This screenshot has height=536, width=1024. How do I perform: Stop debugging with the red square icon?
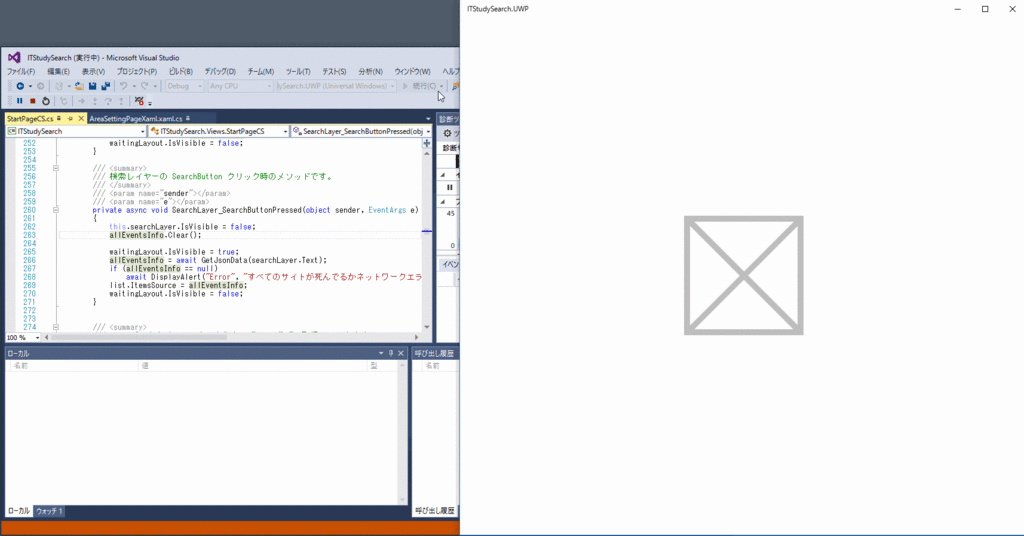tap(33, 101)
